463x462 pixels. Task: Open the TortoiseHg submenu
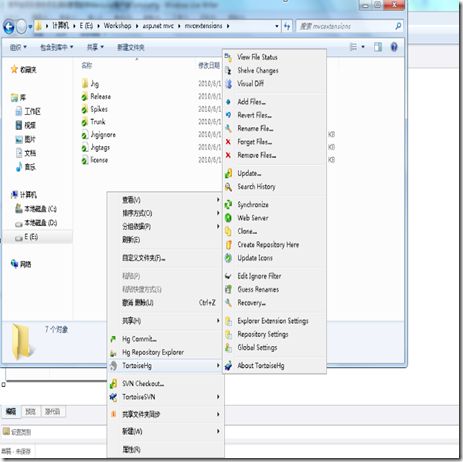coord(166,366)
